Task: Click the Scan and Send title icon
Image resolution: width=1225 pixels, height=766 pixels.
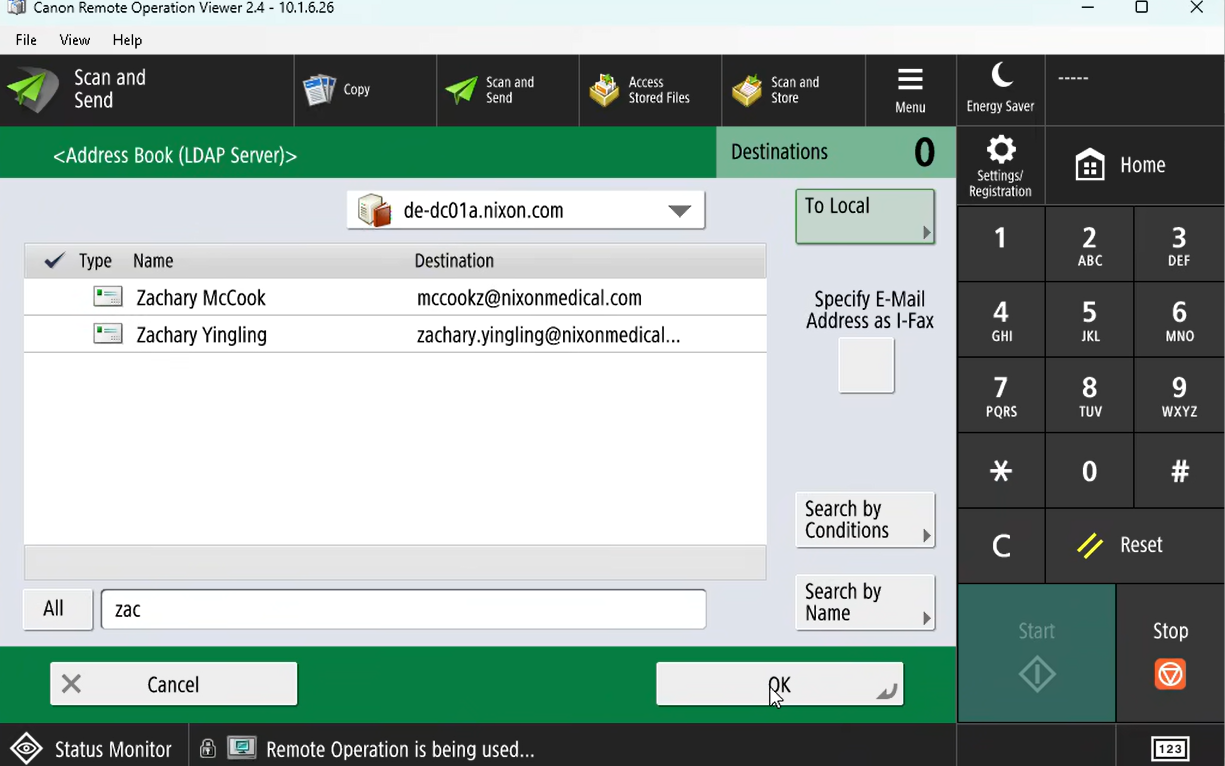Action: pyautogui.click(x=33, y=90)
